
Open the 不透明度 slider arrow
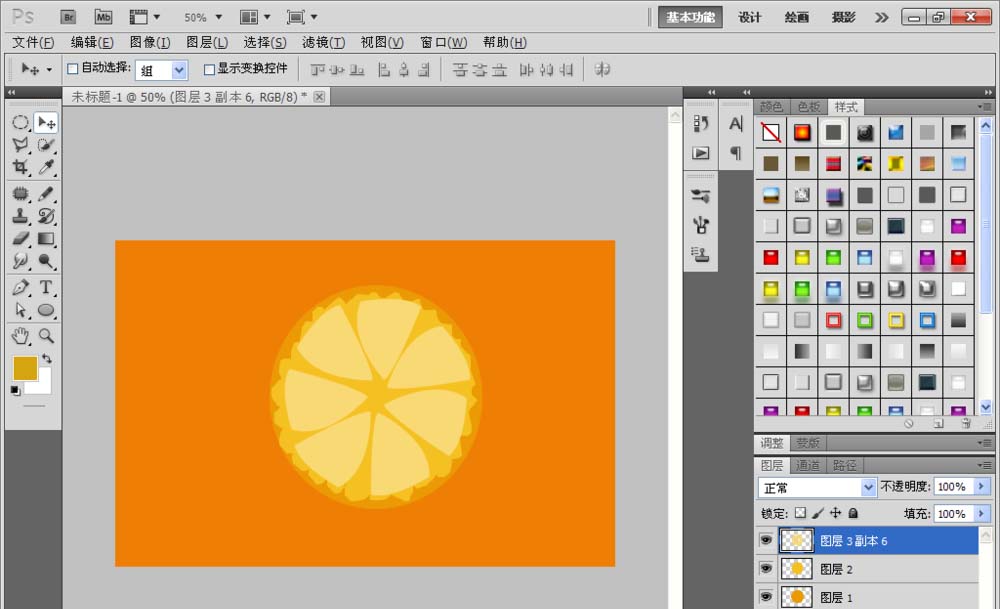click(x=980, y=487)
